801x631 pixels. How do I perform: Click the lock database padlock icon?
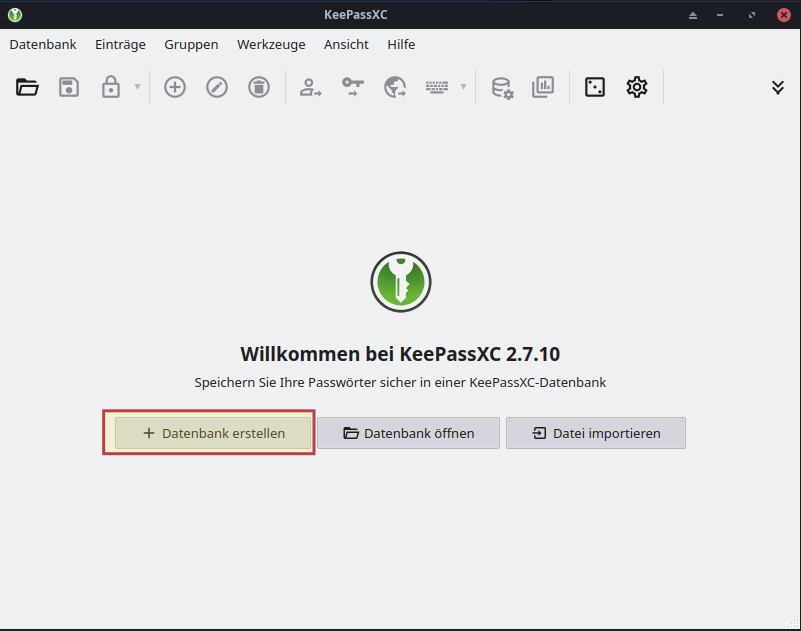click(x=110, y=87)
